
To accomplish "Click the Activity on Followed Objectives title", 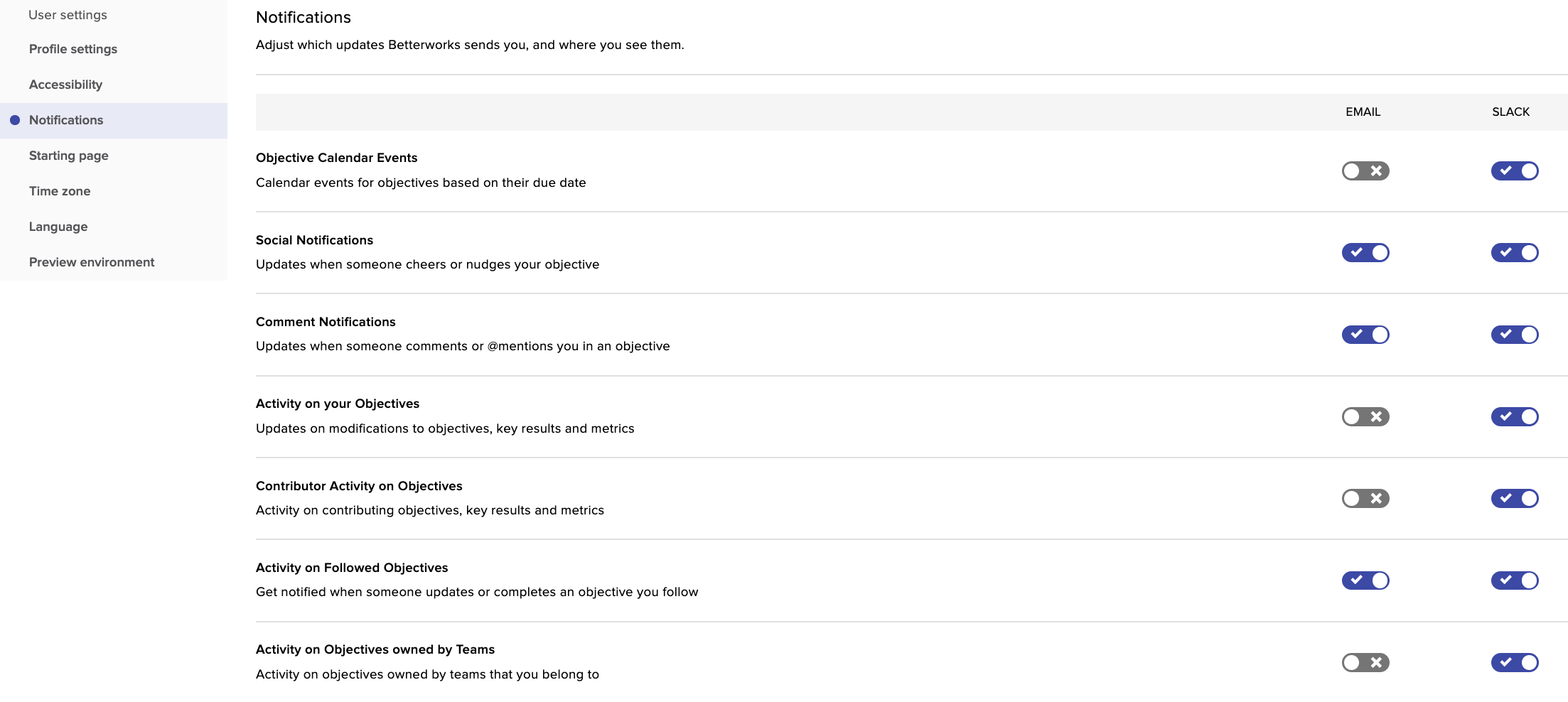I will [x=352, y=568].
